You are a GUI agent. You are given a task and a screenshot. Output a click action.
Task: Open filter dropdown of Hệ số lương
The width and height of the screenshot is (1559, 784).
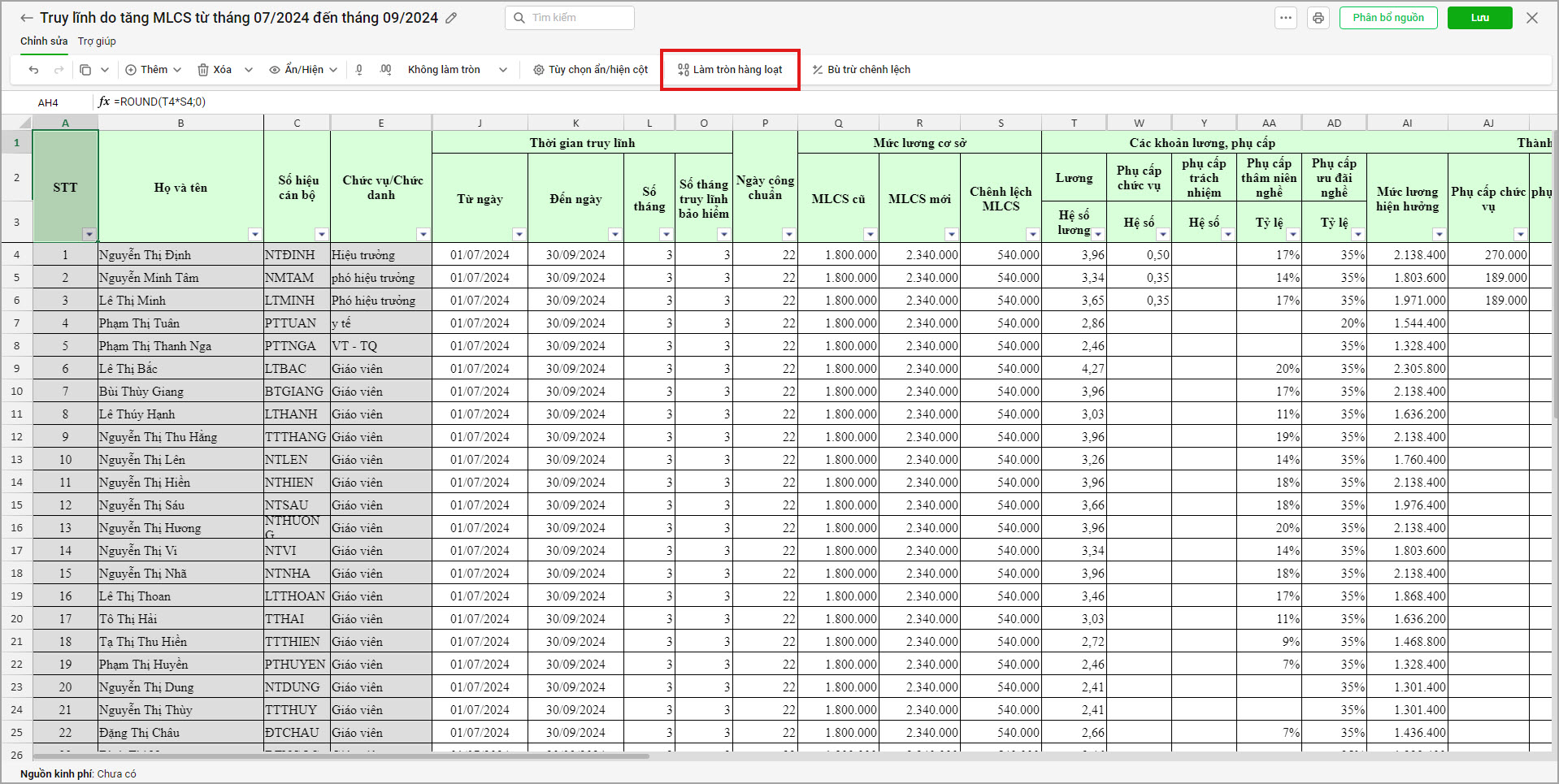click(1097, 235)
